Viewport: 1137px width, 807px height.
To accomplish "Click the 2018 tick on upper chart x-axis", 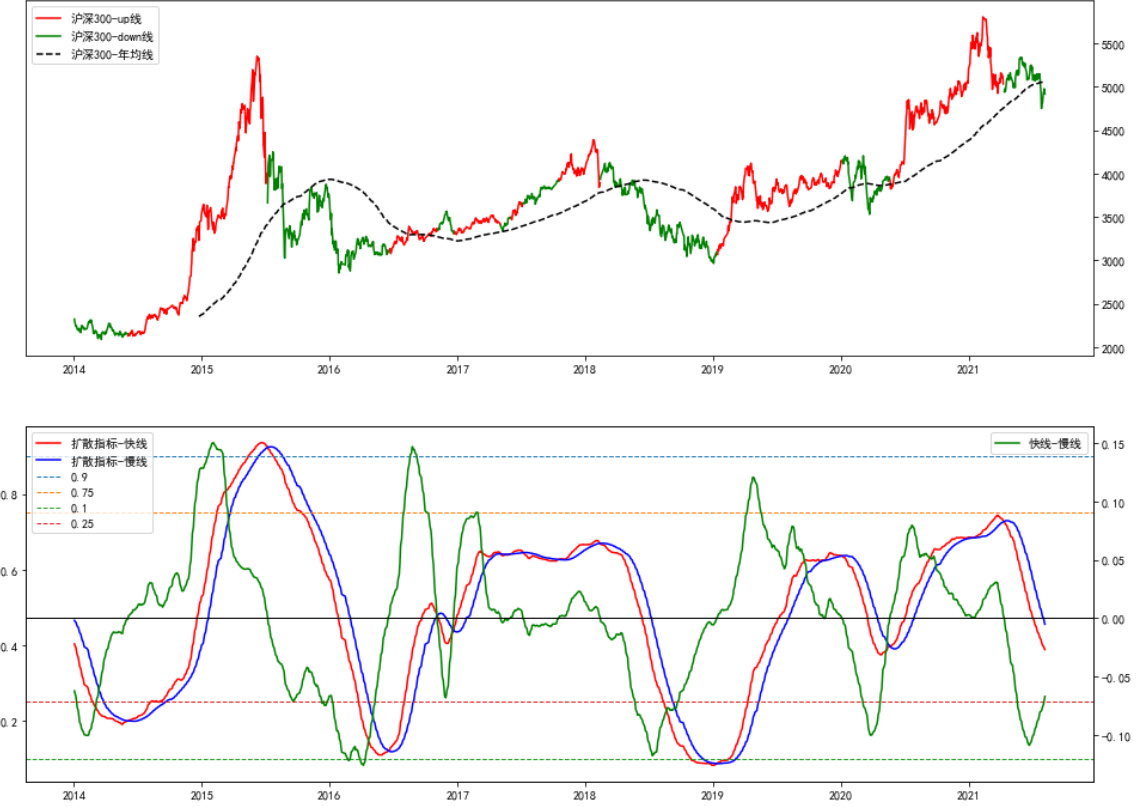I will (x=585, y=369).
